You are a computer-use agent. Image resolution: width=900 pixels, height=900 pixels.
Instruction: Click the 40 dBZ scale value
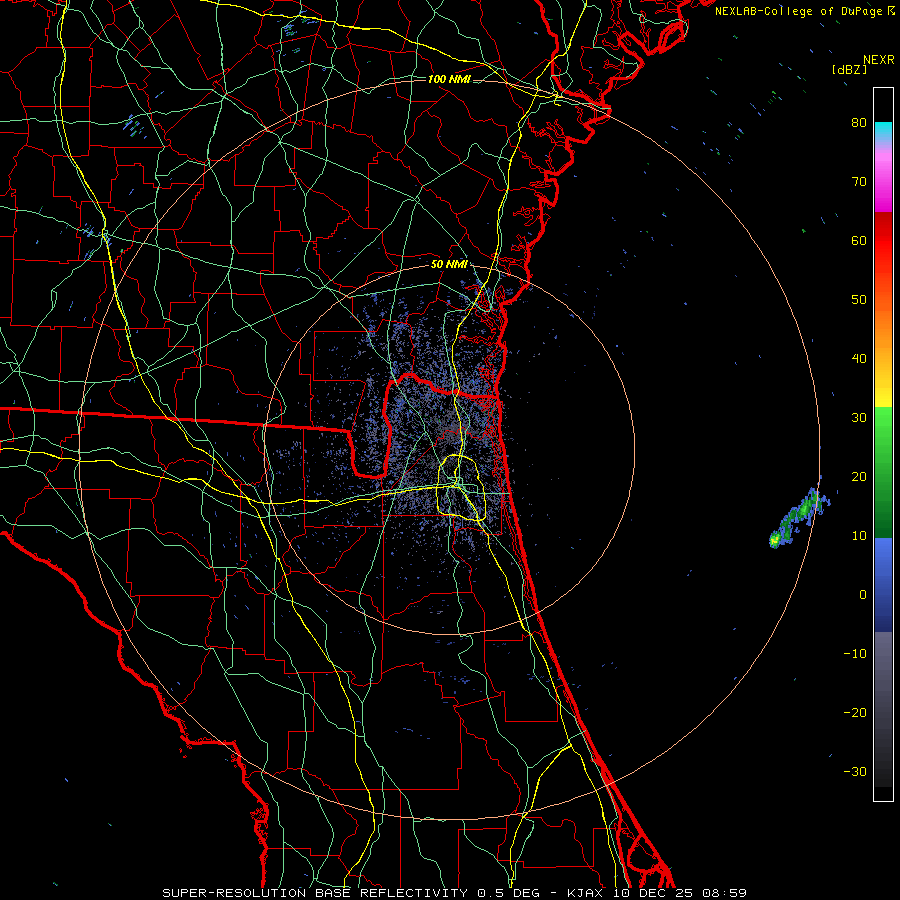click(859, 359)
